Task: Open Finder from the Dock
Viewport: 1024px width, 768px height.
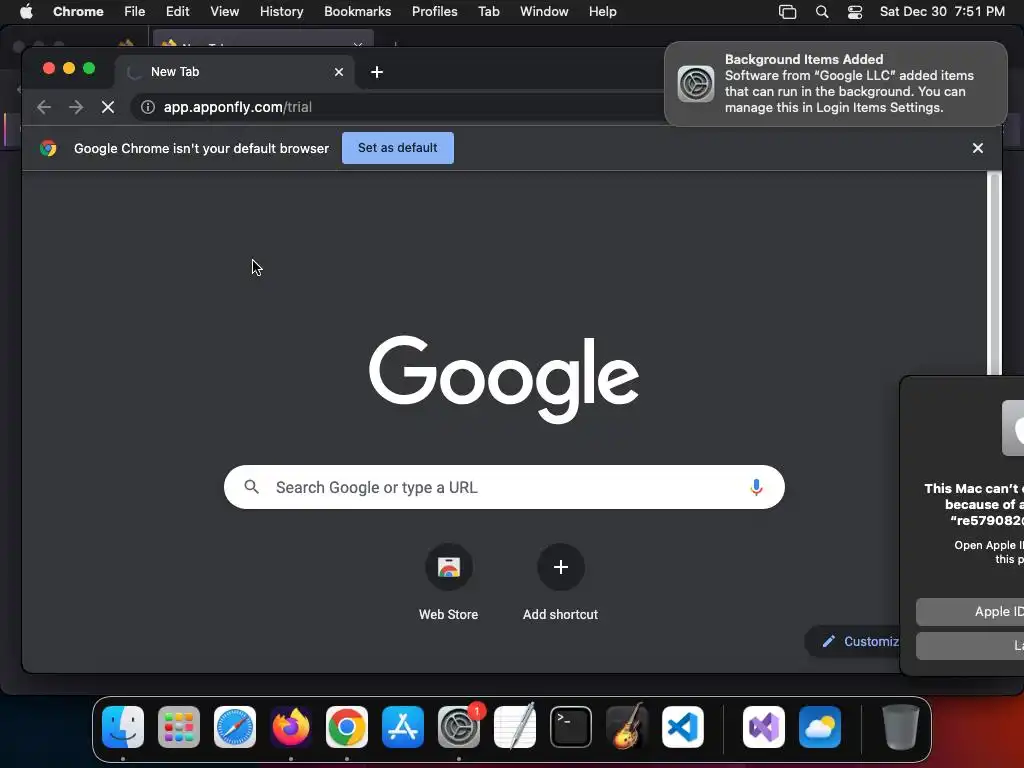Action: pos(123,727)
